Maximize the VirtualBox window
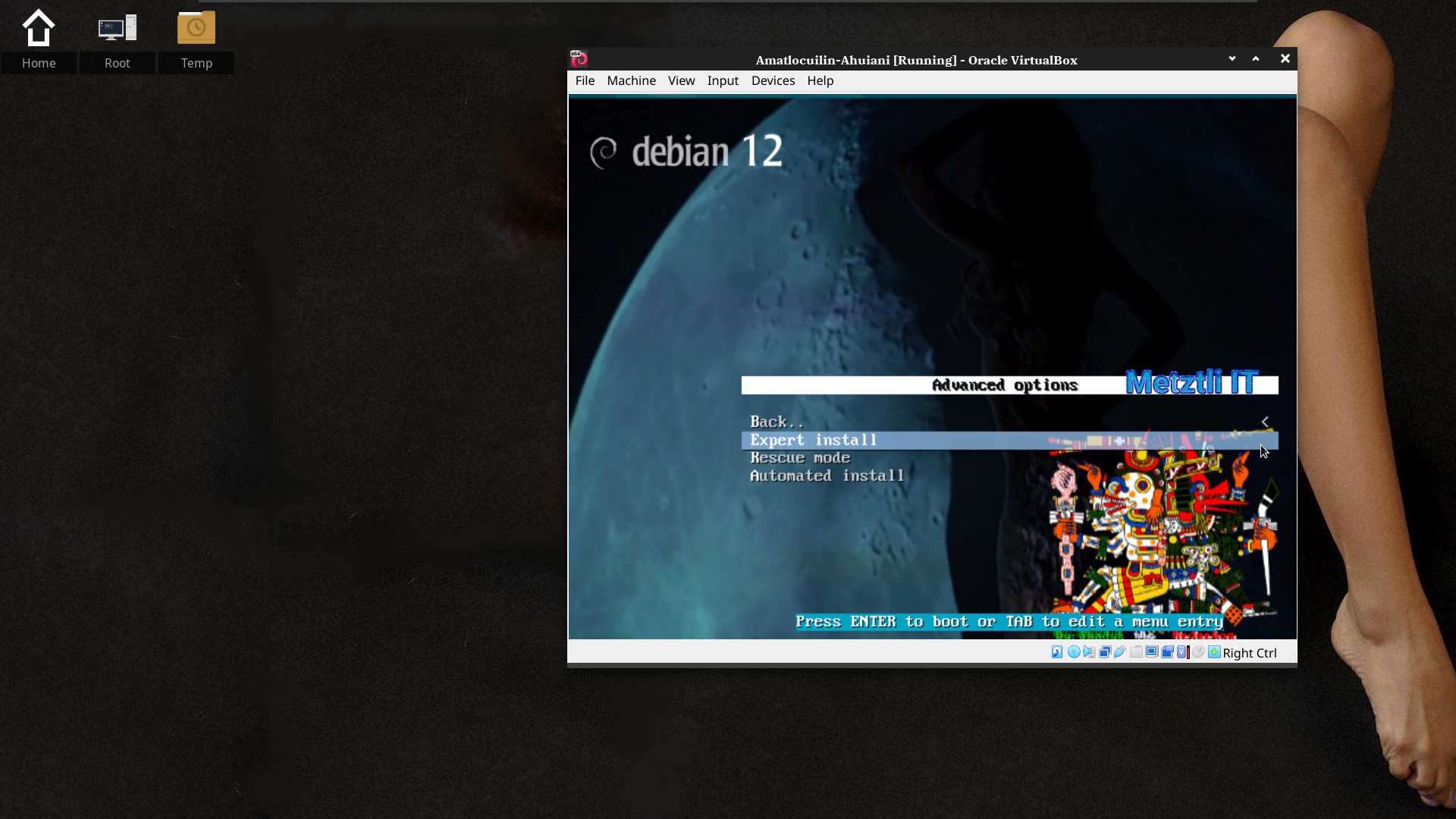The width and height of the screenshot is (1456, 819). click(x=1256, y=58)
